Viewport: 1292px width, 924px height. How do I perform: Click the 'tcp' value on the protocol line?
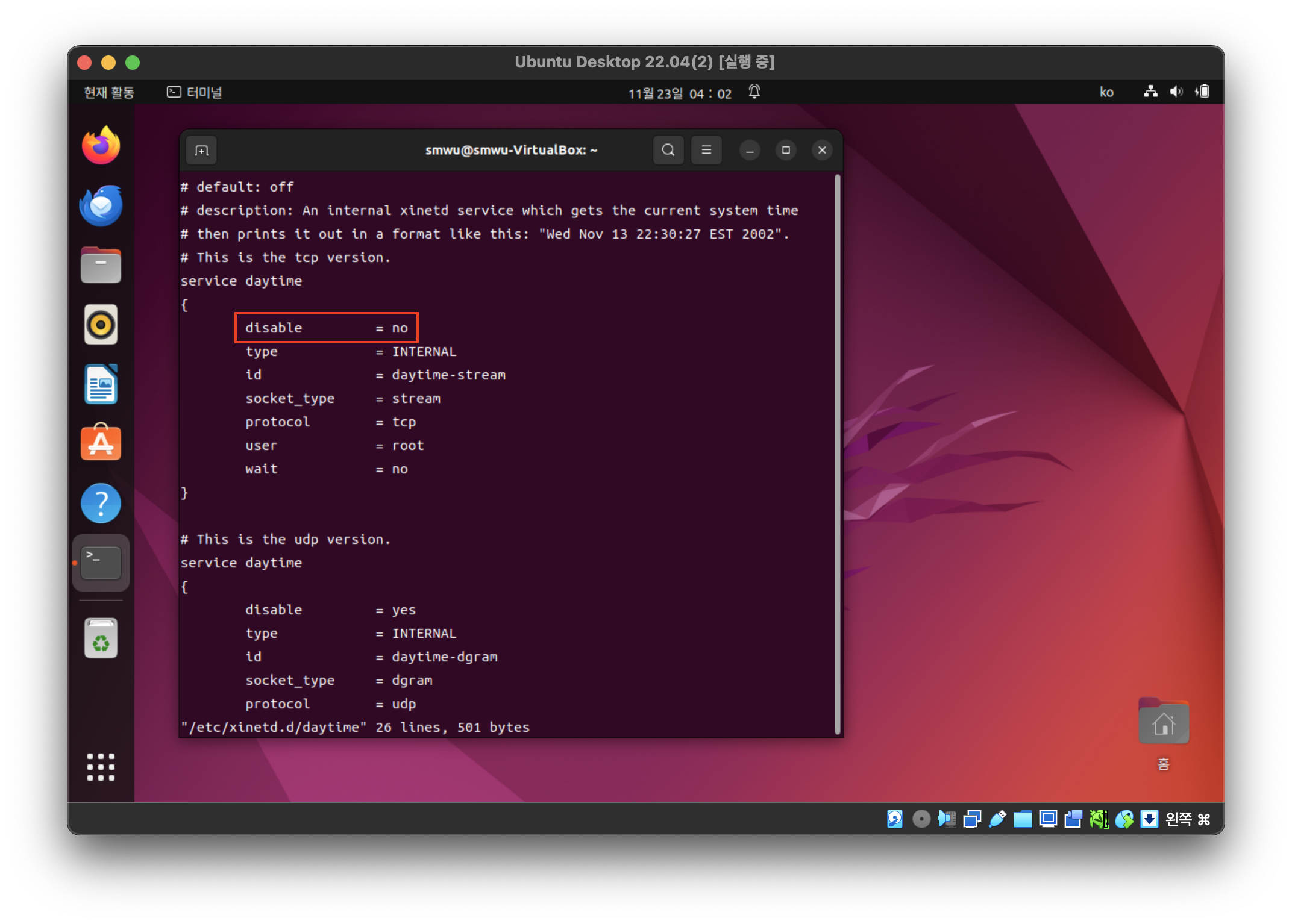(x=404, y=422)
